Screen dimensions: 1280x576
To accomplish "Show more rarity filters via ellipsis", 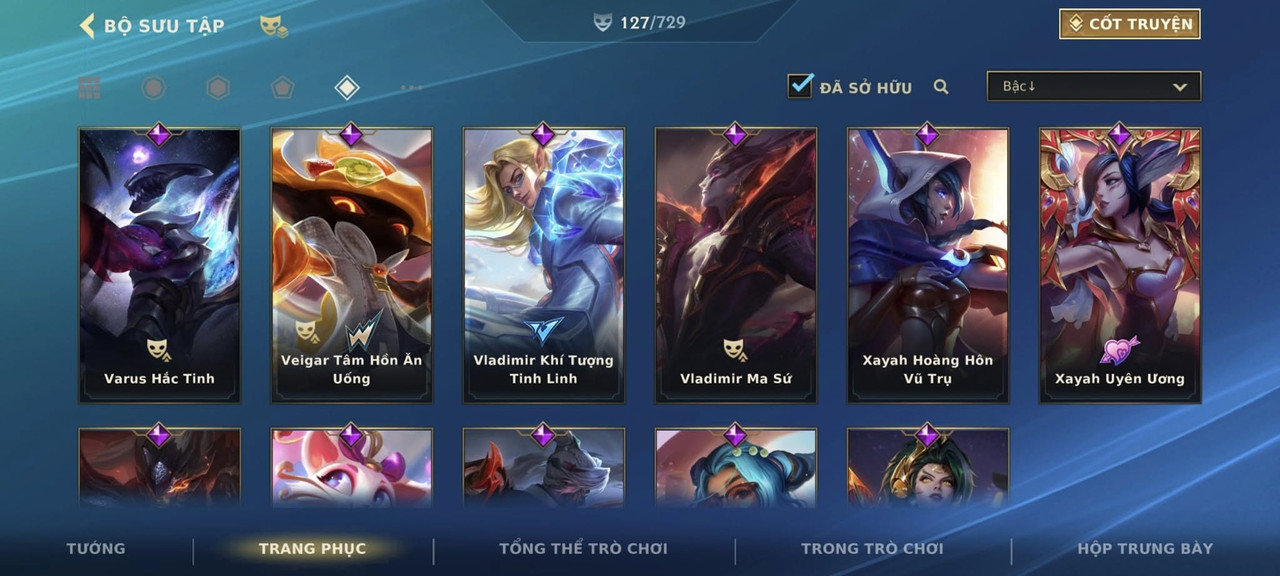I will 411,88.
